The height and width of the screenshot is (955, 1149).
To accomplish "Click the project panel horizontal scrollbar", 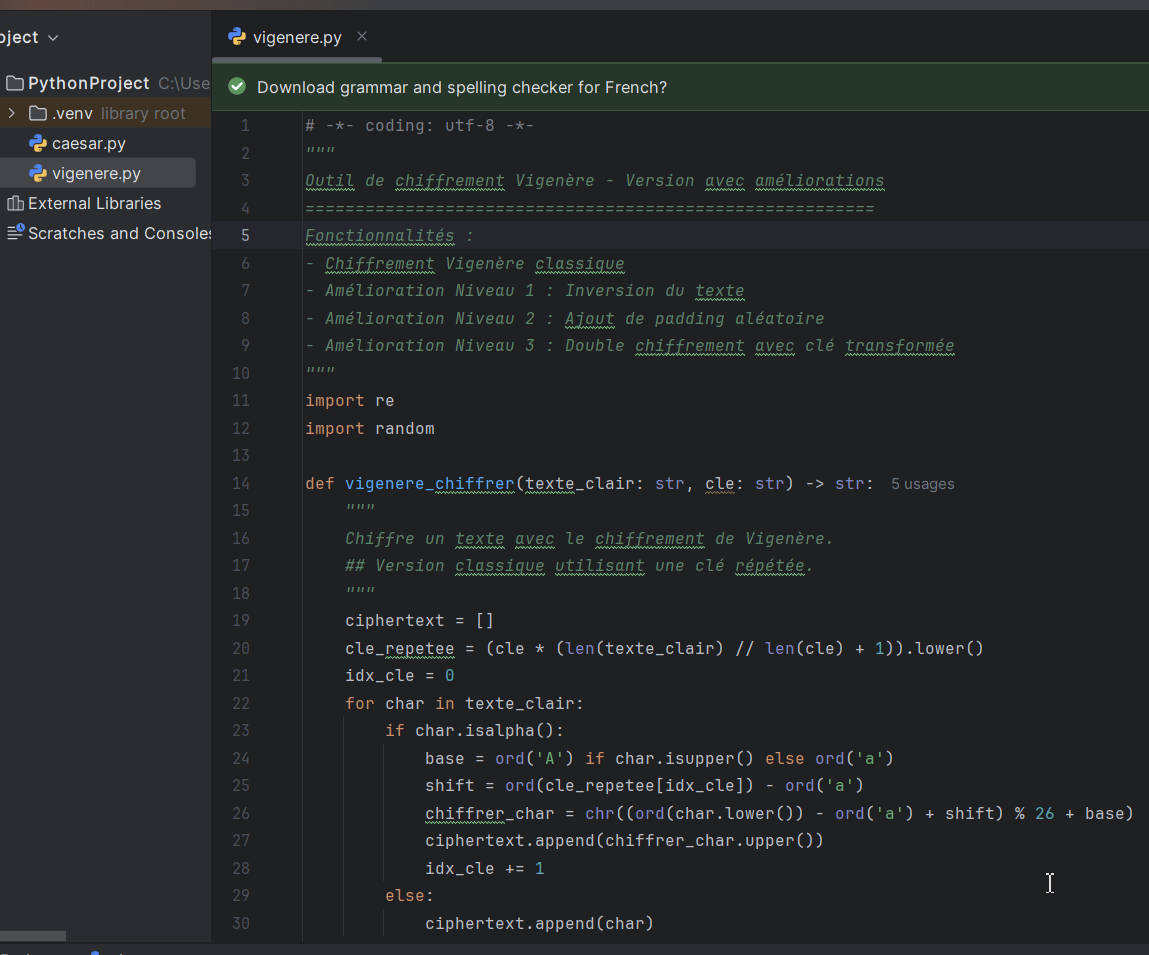I will click(x=33, y=936).
